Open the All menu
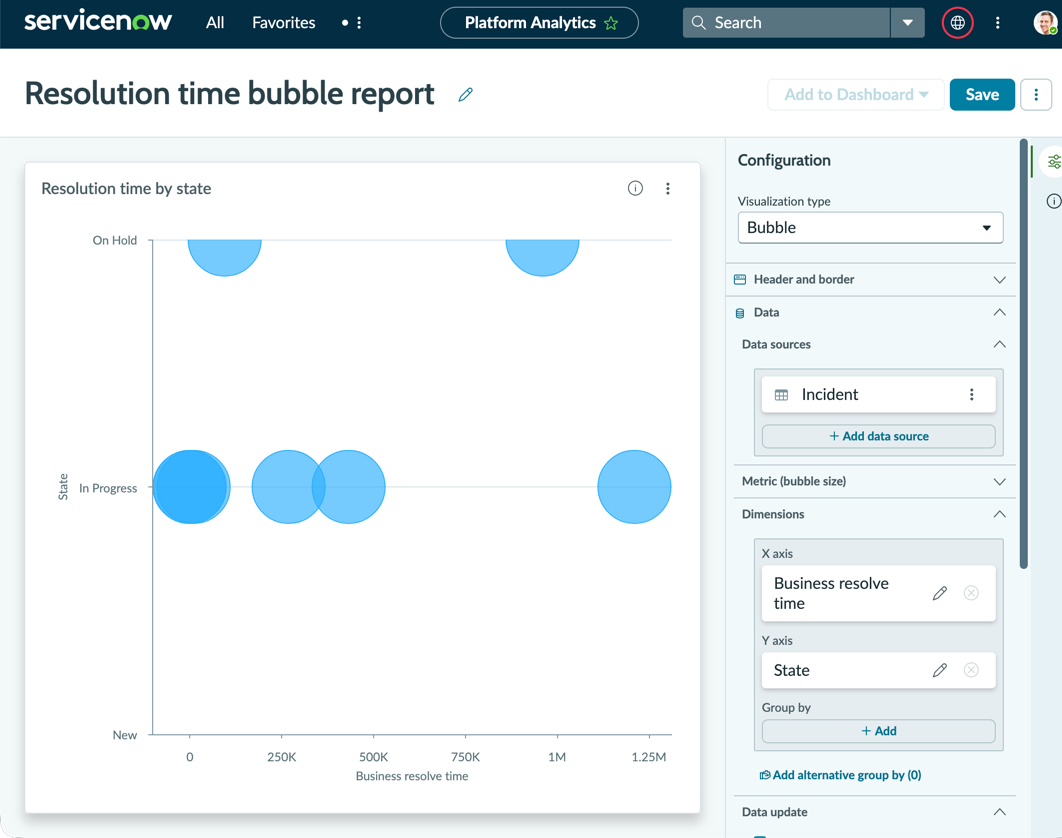 click(215, 22)
